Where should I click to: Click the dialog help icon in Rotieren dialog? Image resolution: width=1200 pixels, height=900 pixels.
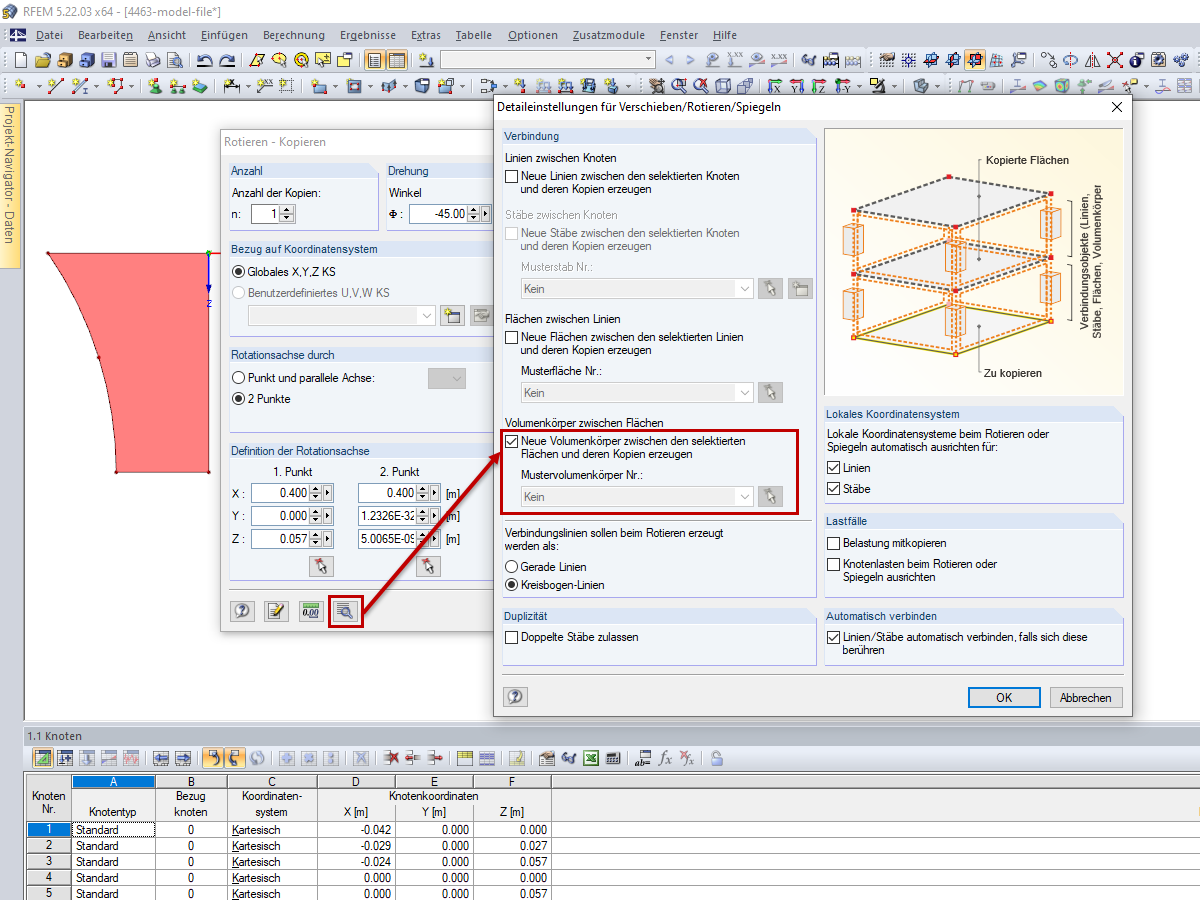242,611
